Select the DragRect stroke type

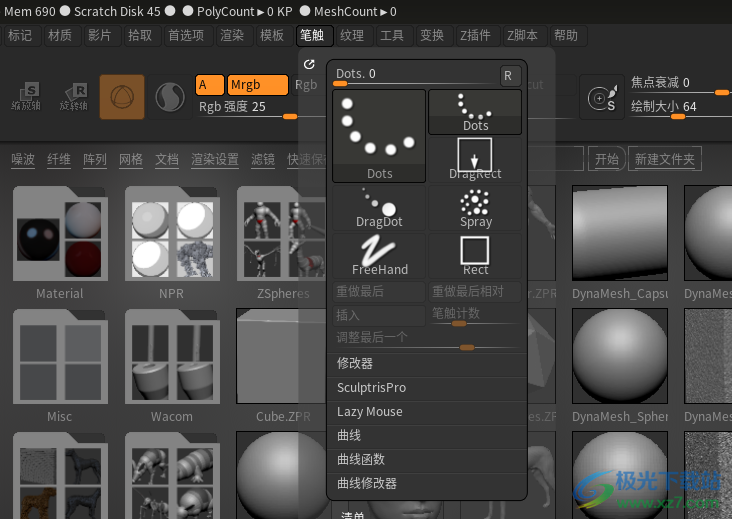(475, 159)
